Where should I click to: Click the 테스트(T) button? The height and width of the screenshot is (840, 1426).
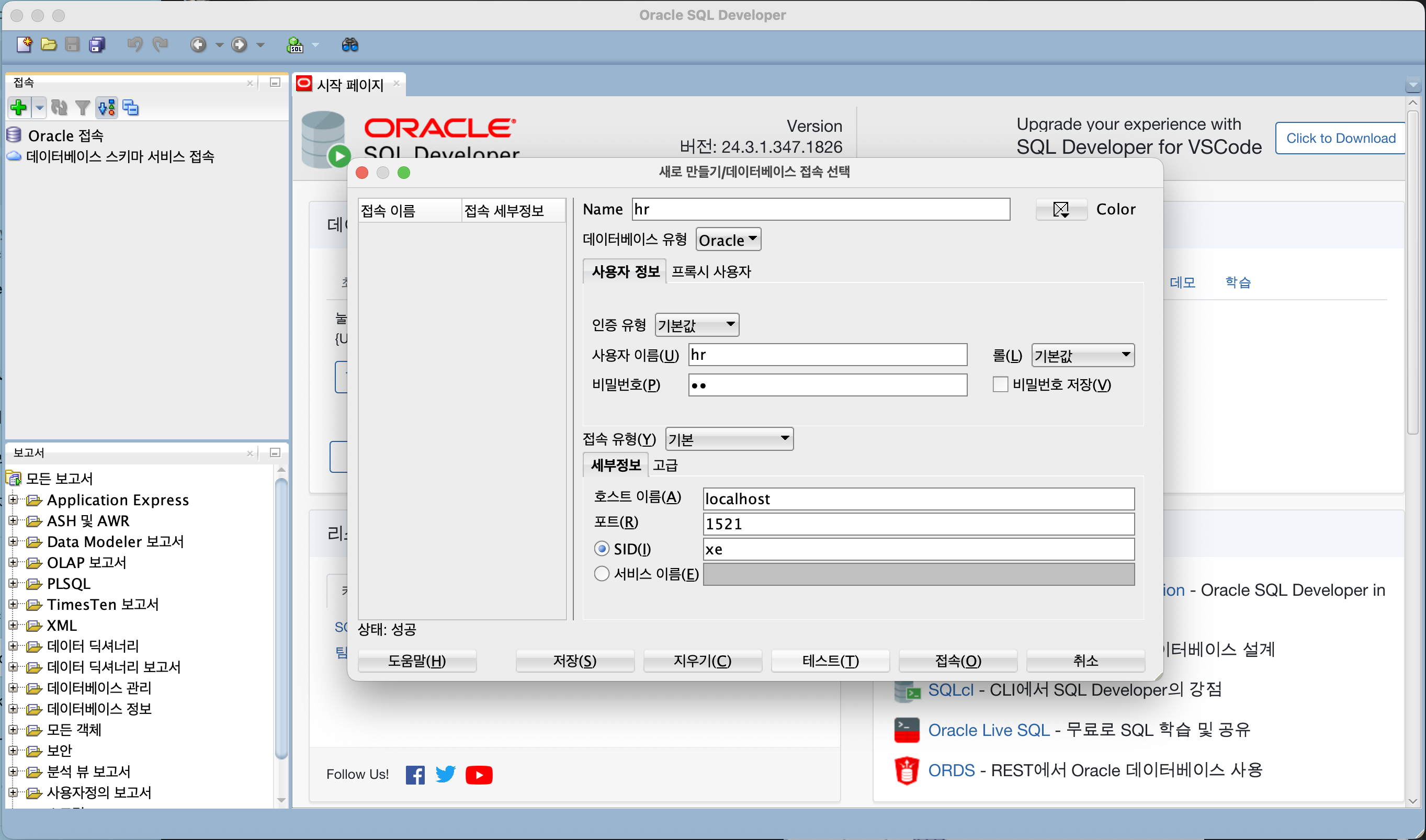830,661
